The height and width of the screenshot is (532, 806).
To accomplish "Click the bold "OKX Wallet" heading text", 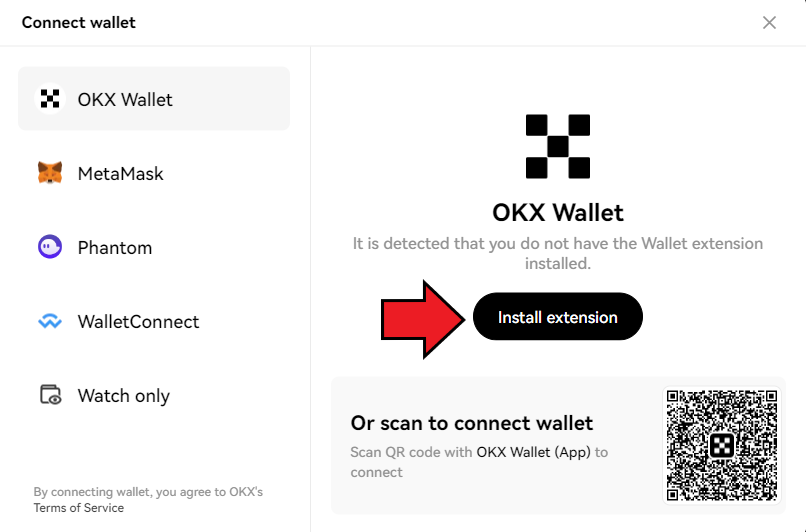I will tap(558, 212).
